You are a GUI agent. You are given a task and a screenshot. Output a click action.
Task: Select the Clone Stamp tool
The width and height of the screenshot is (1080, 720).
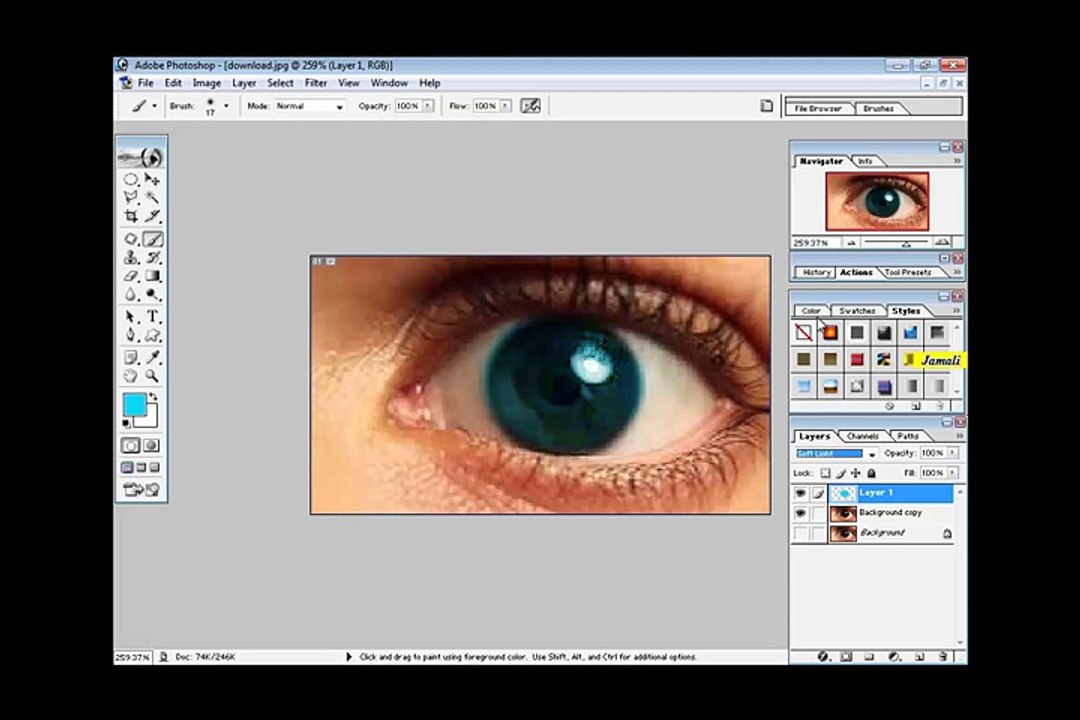coord(131,258)
